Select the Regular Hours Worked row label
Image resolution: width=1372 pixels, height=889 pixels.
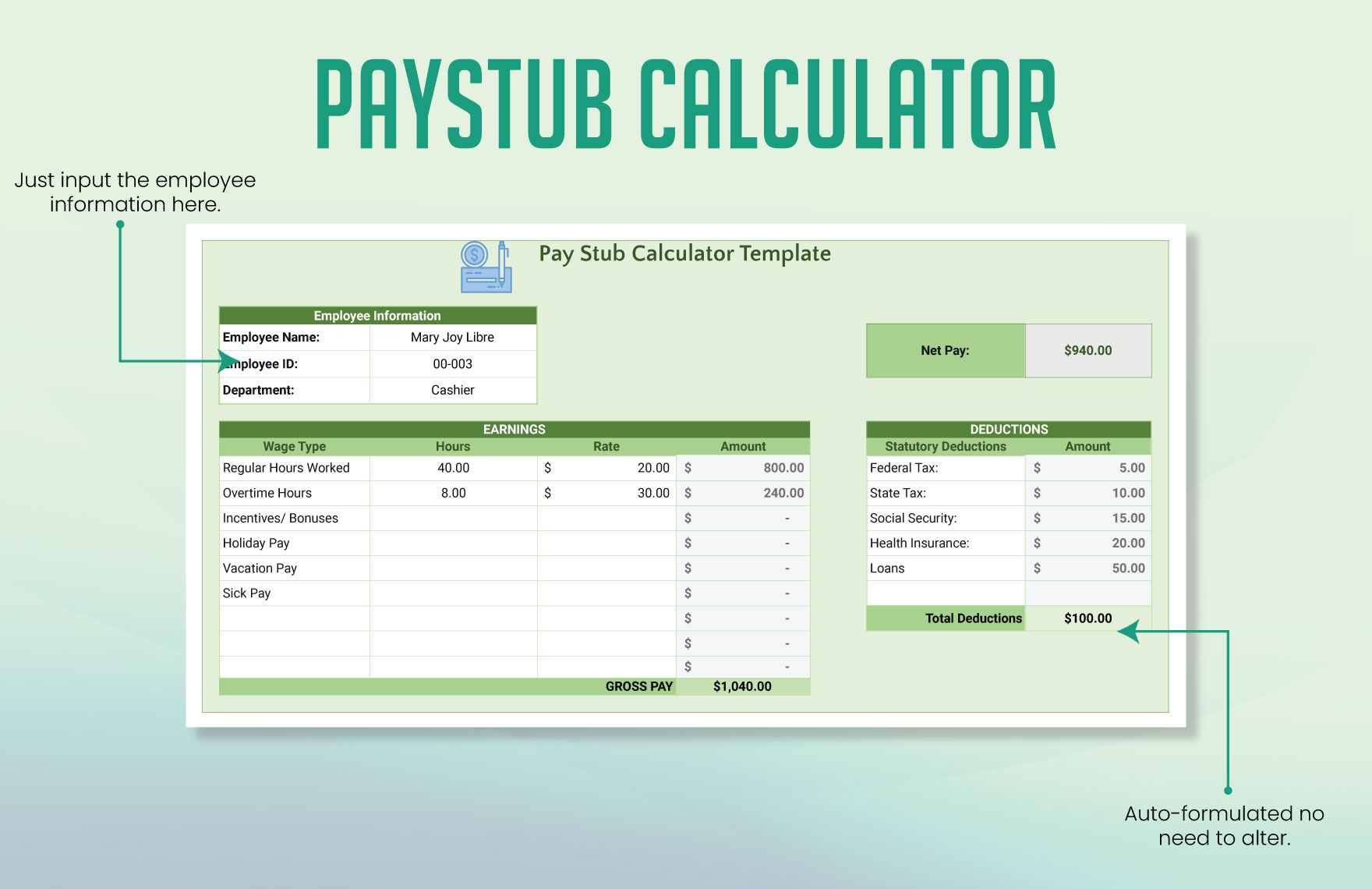point(286,468)
